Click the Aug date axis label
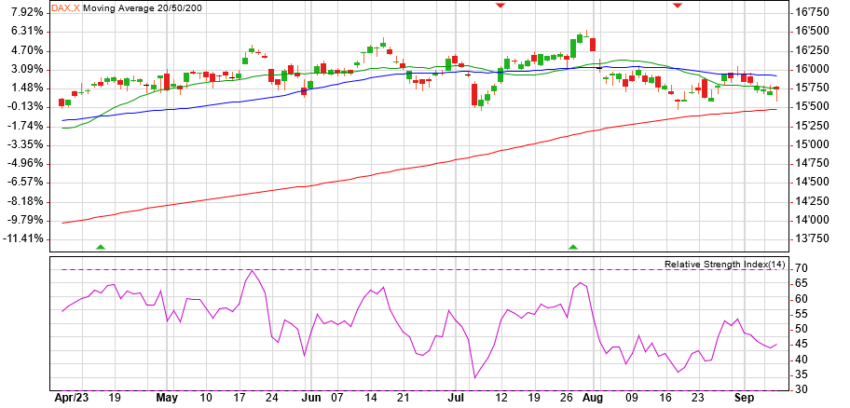The image size is (850, 408). pos(594,398)
